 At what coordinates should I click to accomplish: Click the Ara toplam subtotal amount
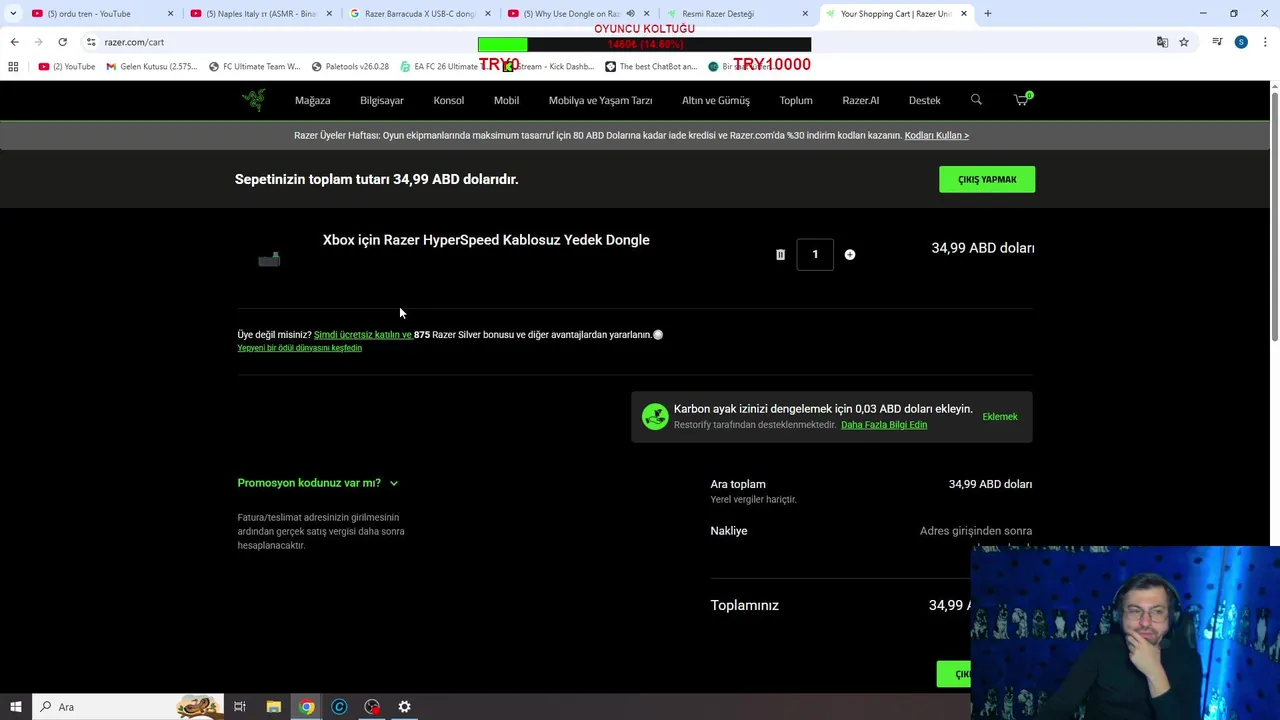point(990,484)
